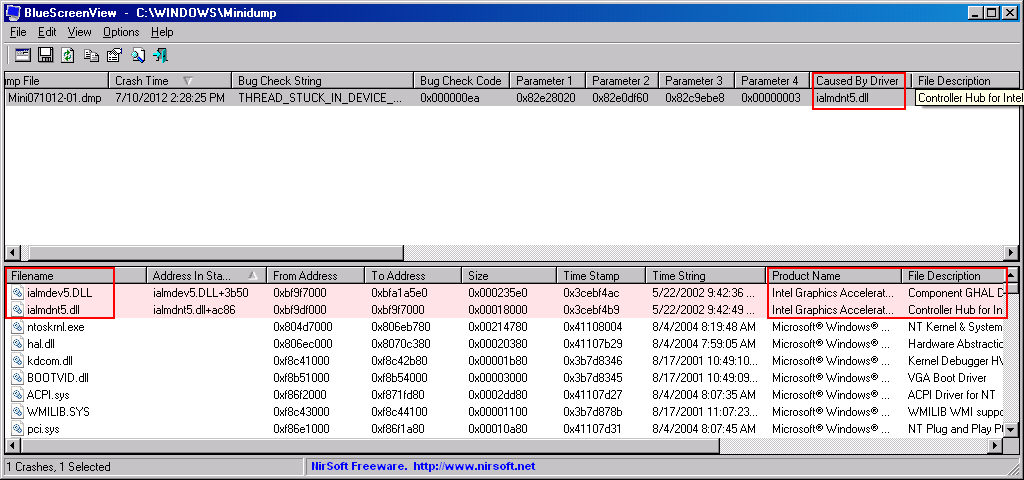Select the ntoskrnl.exe driver row
This screenshot has width=1024, height=480.
pyautogui.click(x=56, y=327)
